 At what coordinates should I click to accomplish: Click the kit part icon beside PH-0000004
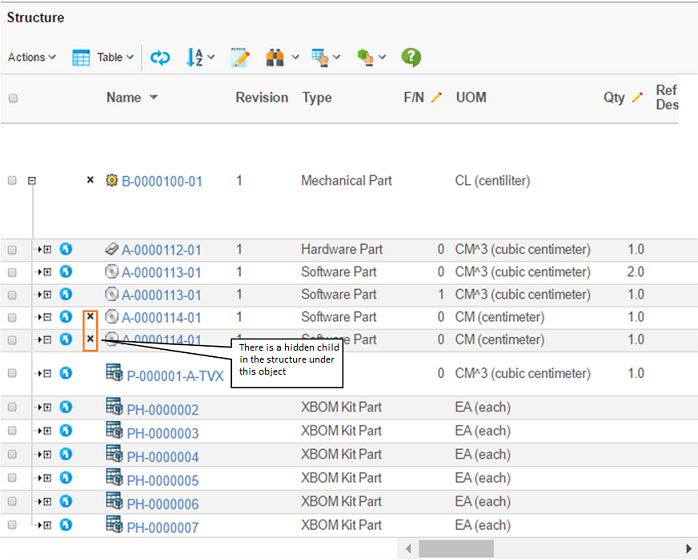point(113,455)
